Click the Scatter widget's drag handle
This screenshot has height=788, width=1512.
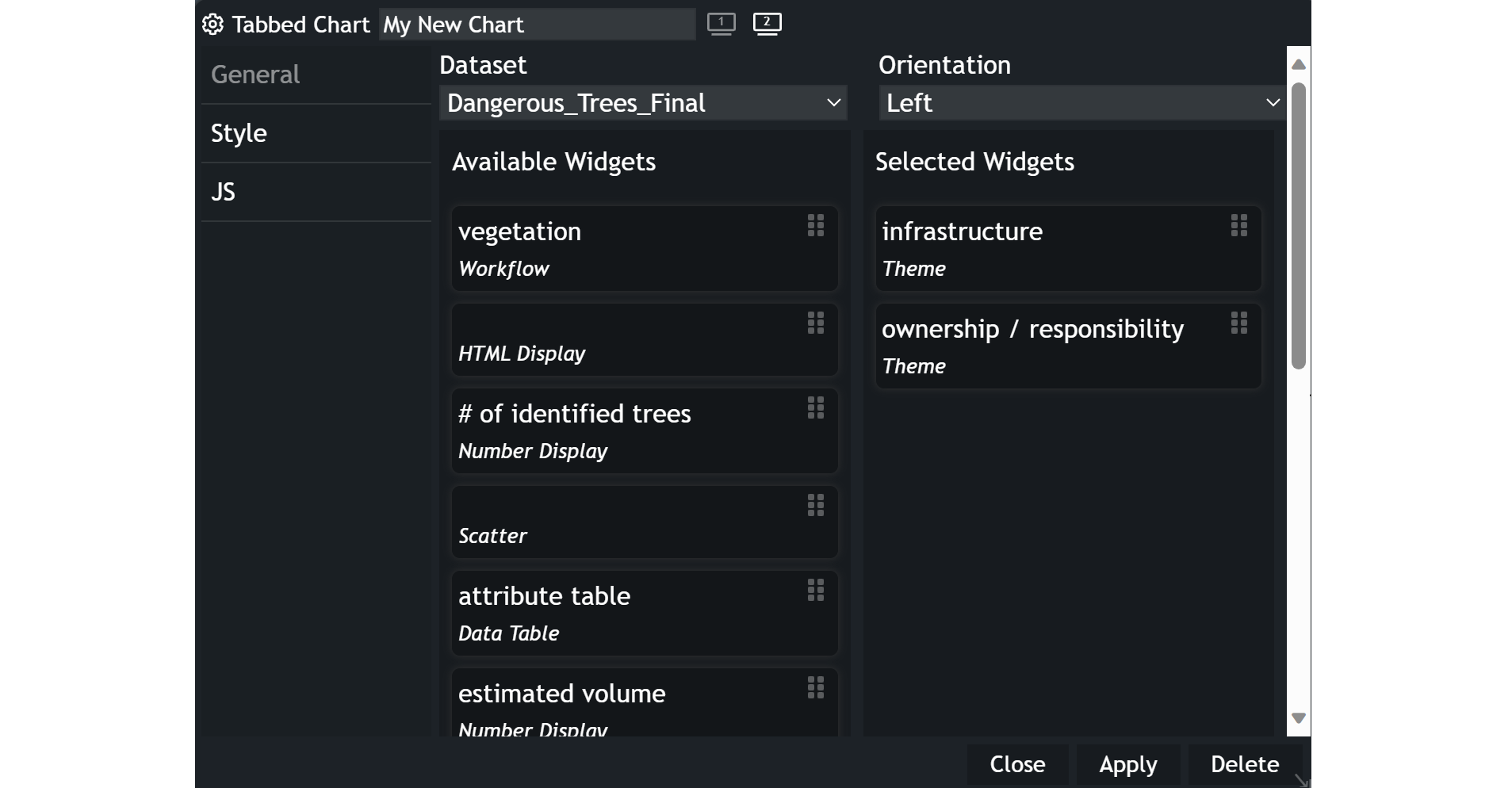coord(816,506)
